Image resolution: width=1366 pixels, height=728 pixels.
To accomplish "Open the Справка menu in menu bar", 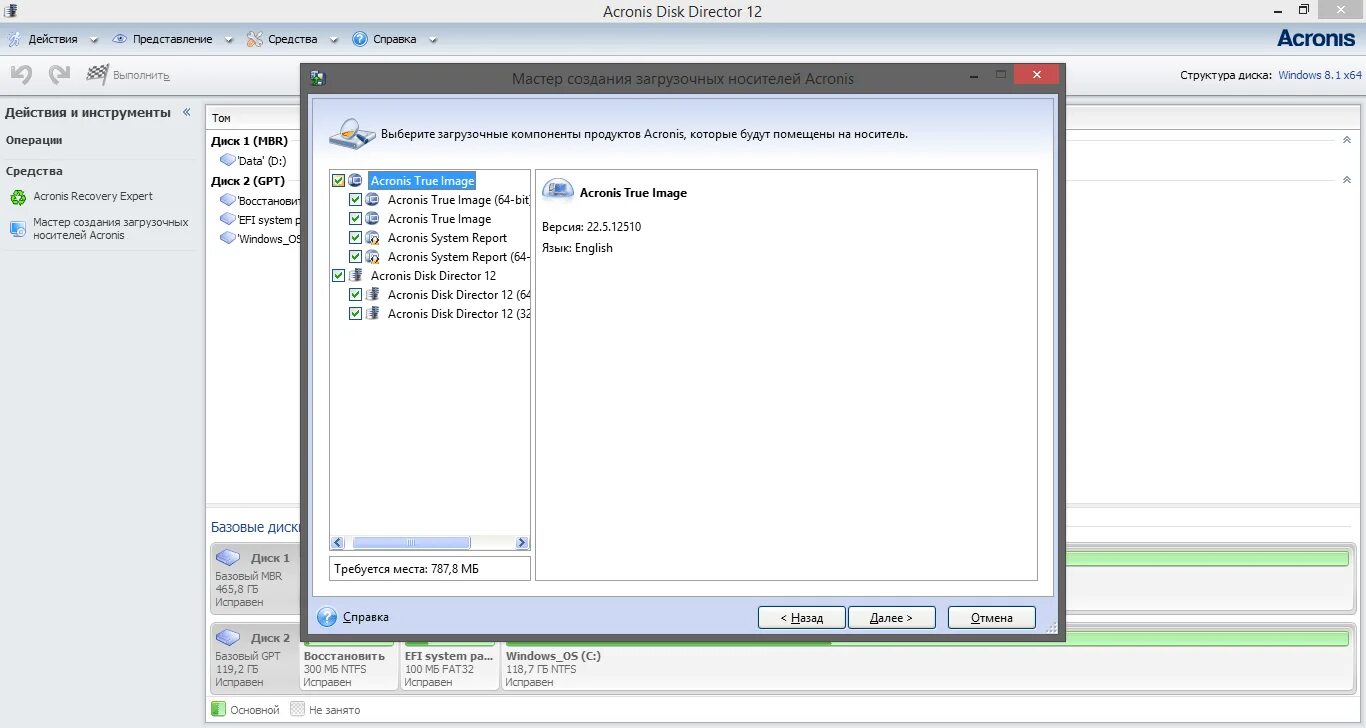I will click(394, 39).
